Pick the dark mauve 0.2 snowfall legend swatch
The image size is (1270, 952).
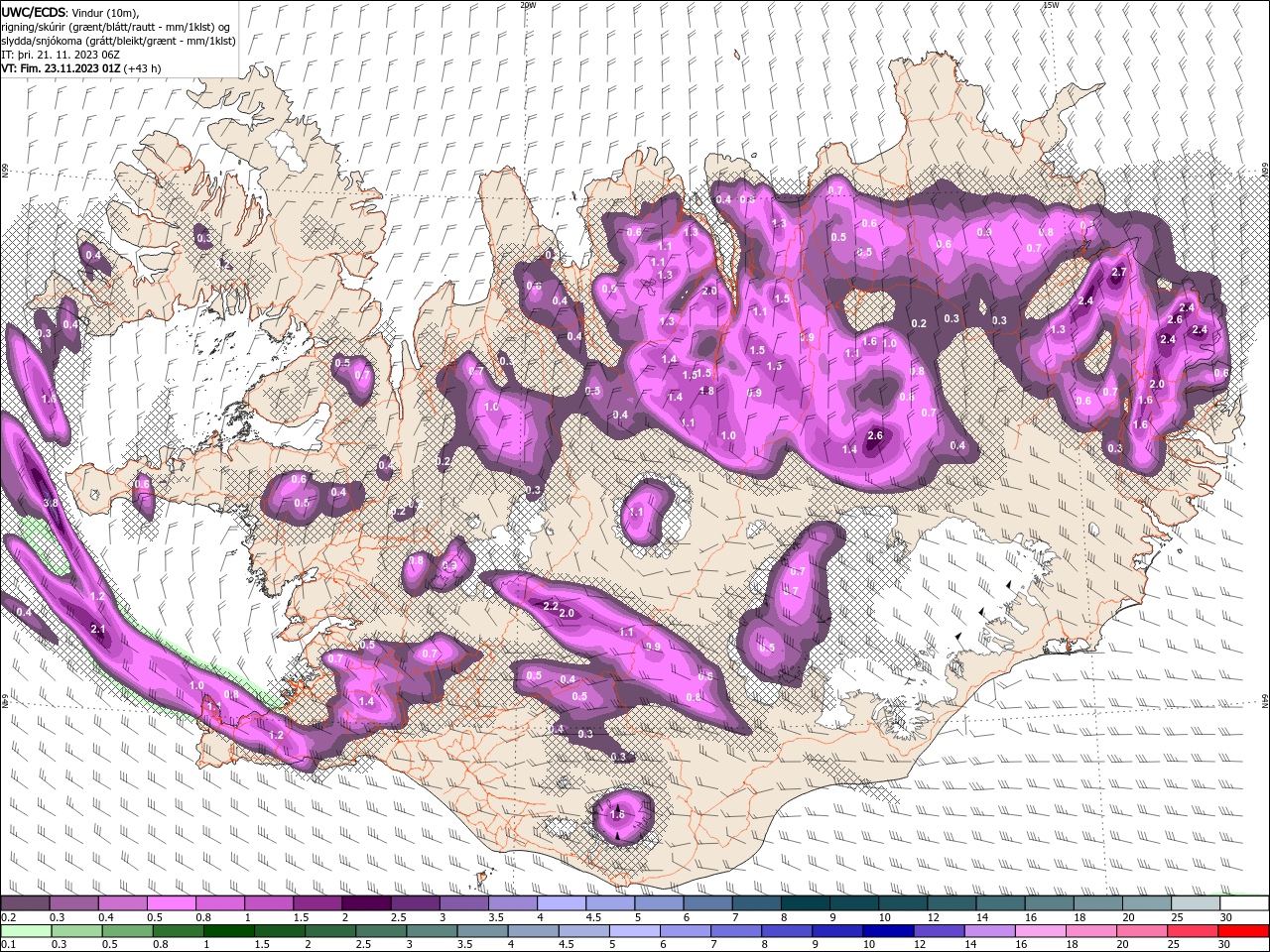point(25,903)
